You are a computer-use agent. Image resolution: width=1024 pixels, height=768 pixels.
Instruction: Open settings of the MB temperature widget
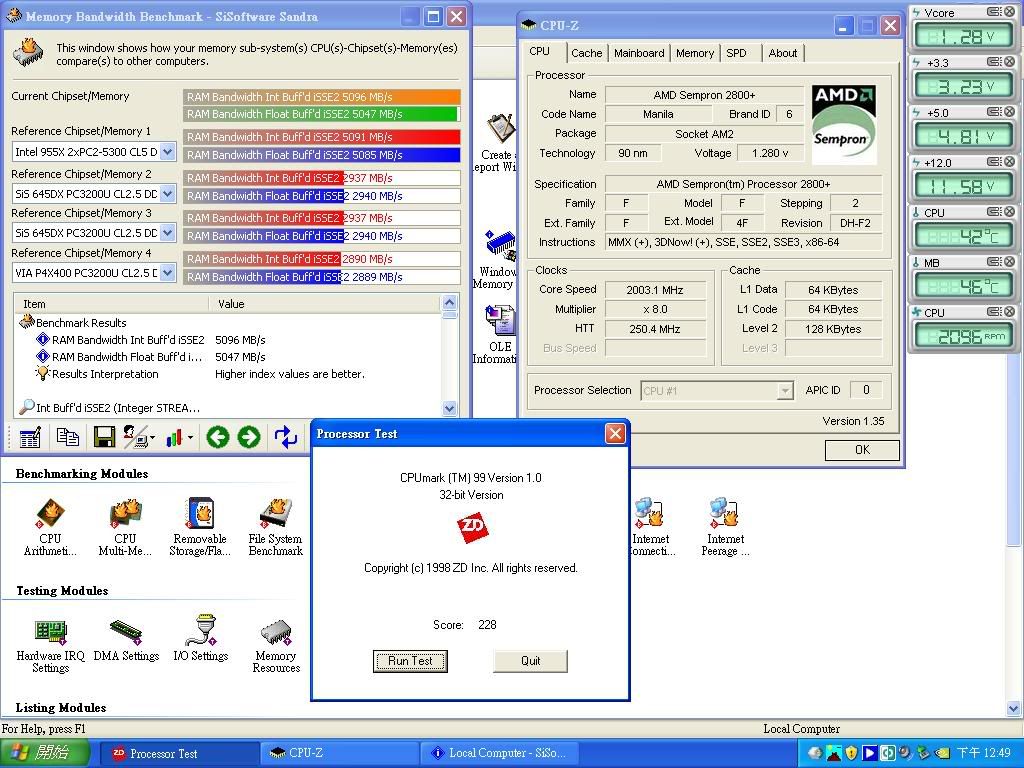point(995,262)
